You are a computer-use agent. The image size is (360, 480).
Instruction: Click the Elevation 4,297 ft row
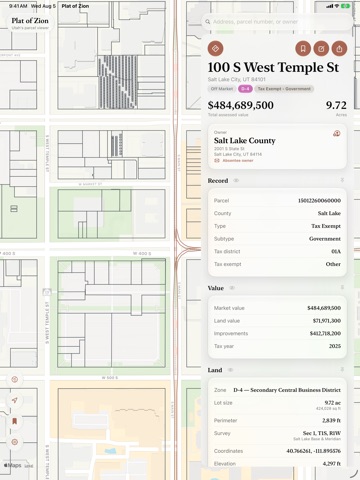(x=277, y=464)
